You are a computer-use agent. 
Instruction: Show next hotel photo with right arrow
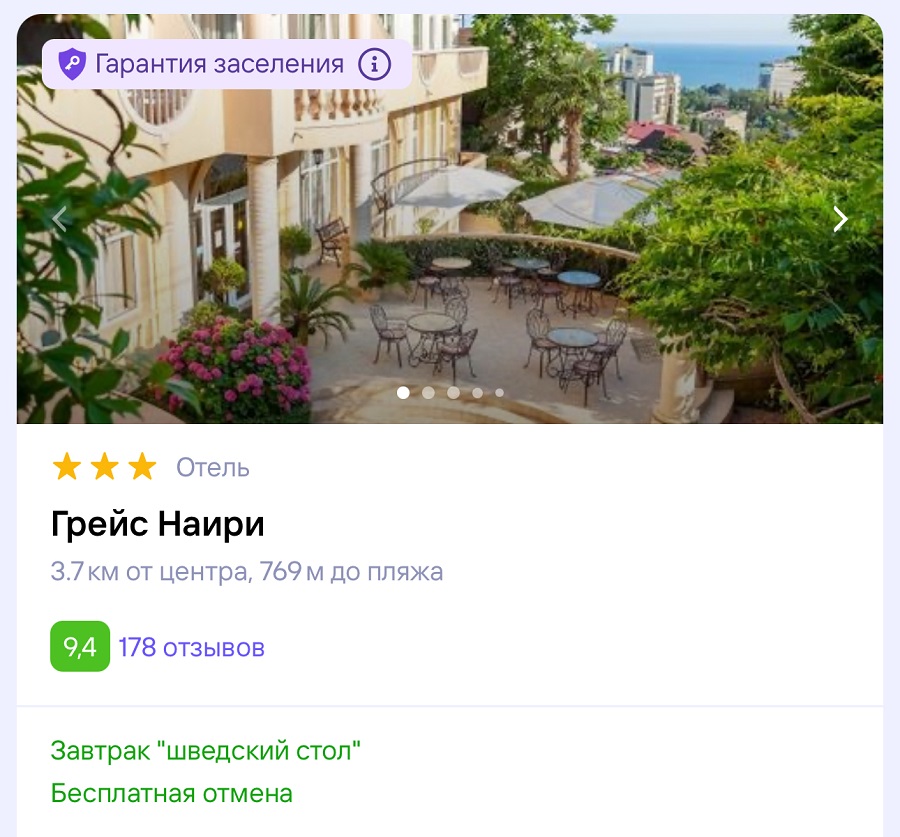[840, 219]
